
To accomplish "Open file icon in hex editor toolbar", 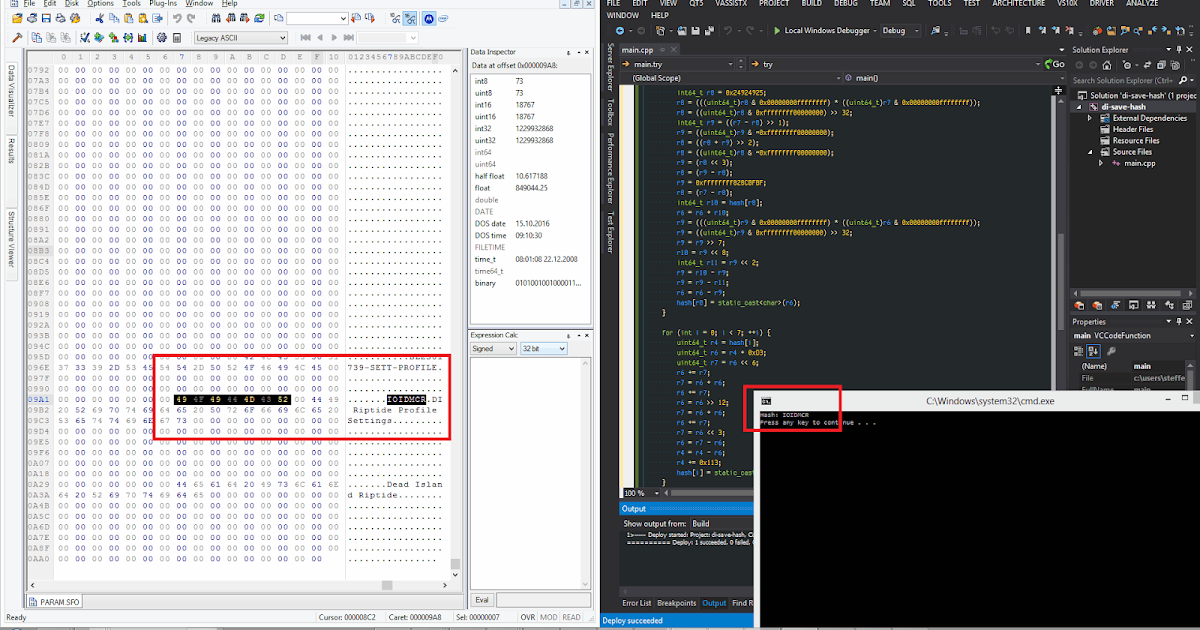I will pyautogui.click(x=17, y=18).
